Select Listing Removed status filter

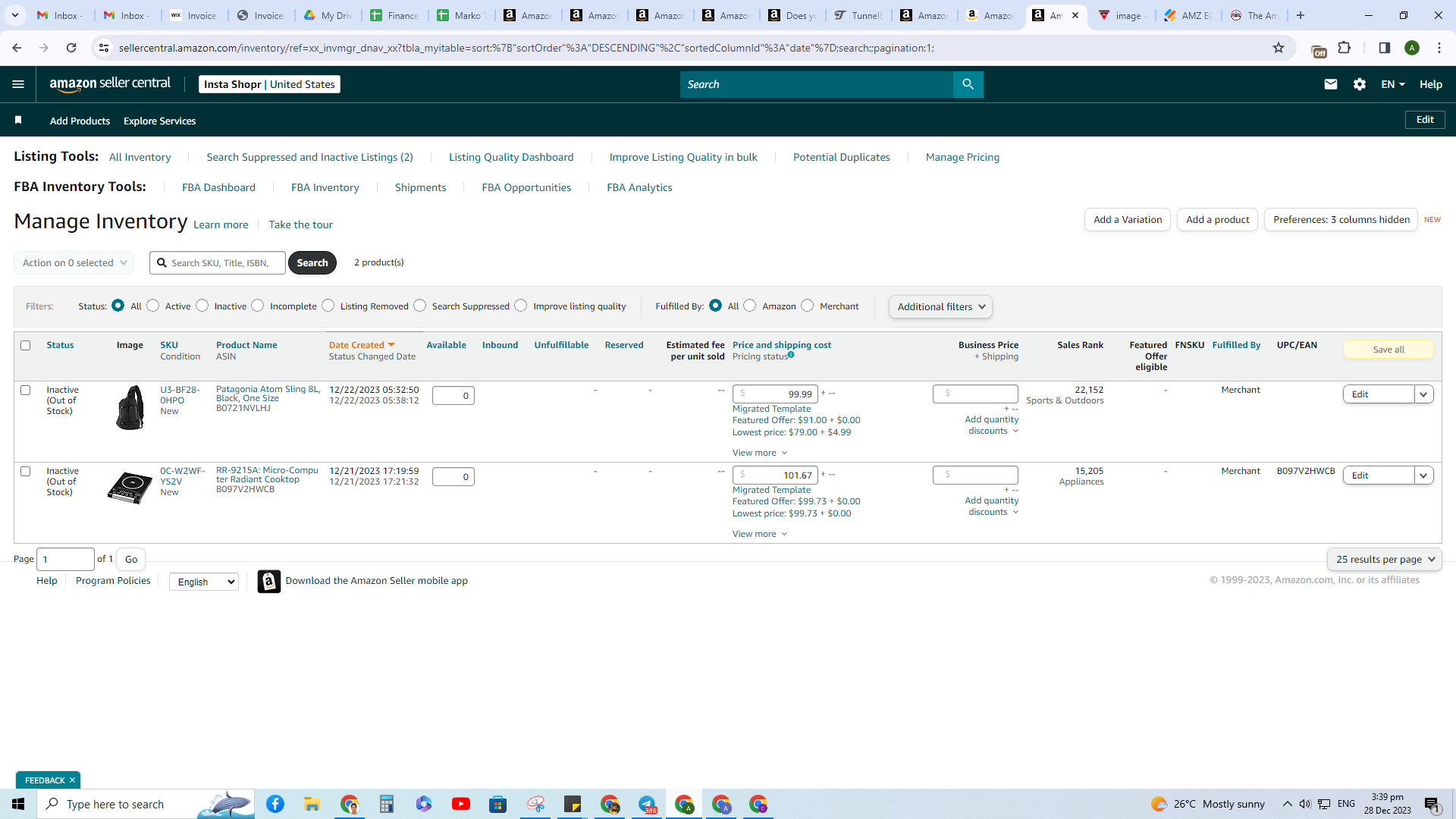[328, 306]
